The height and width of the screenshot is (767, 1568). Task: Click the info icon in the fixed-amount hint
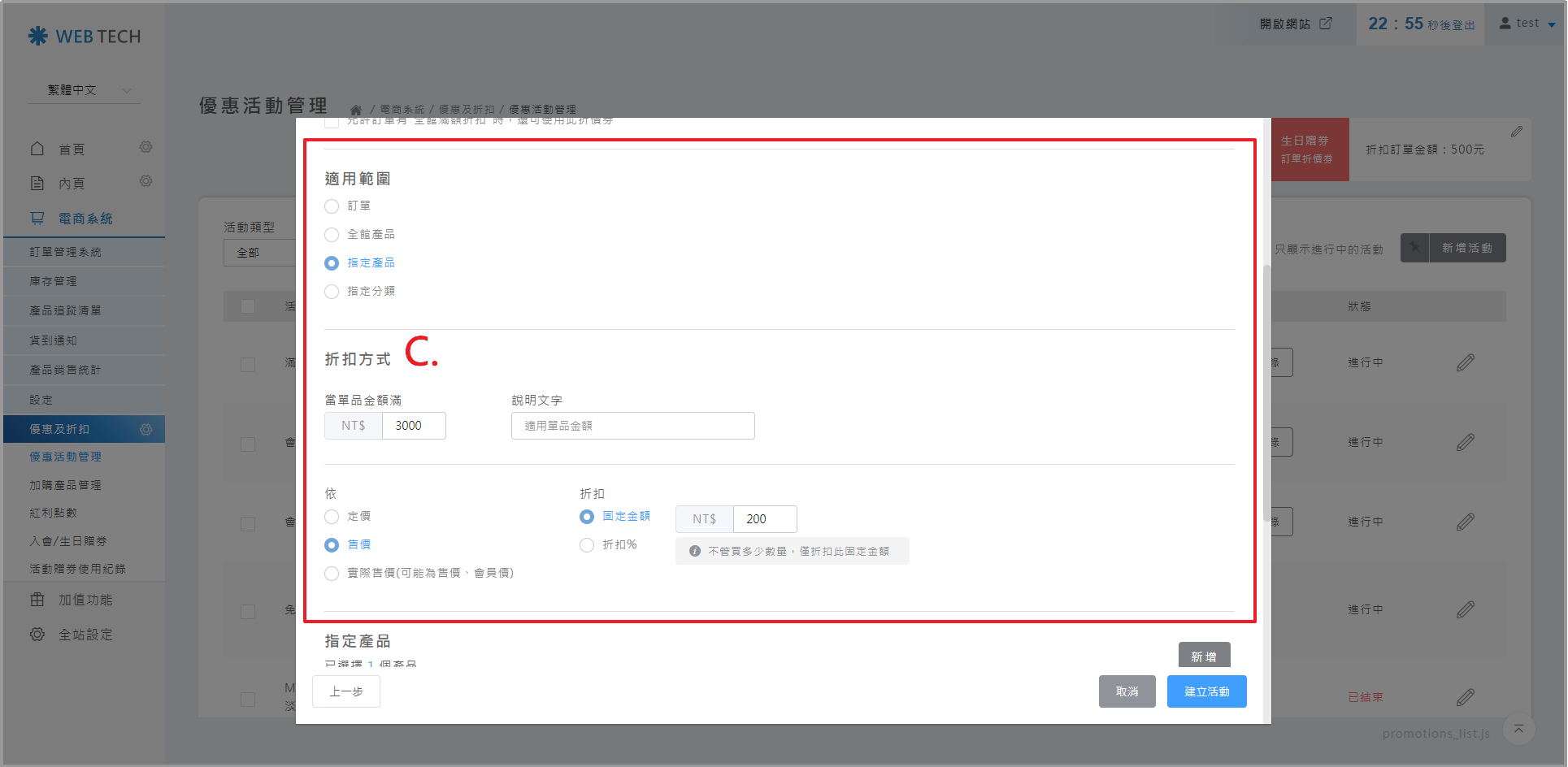tap(695, 551)
